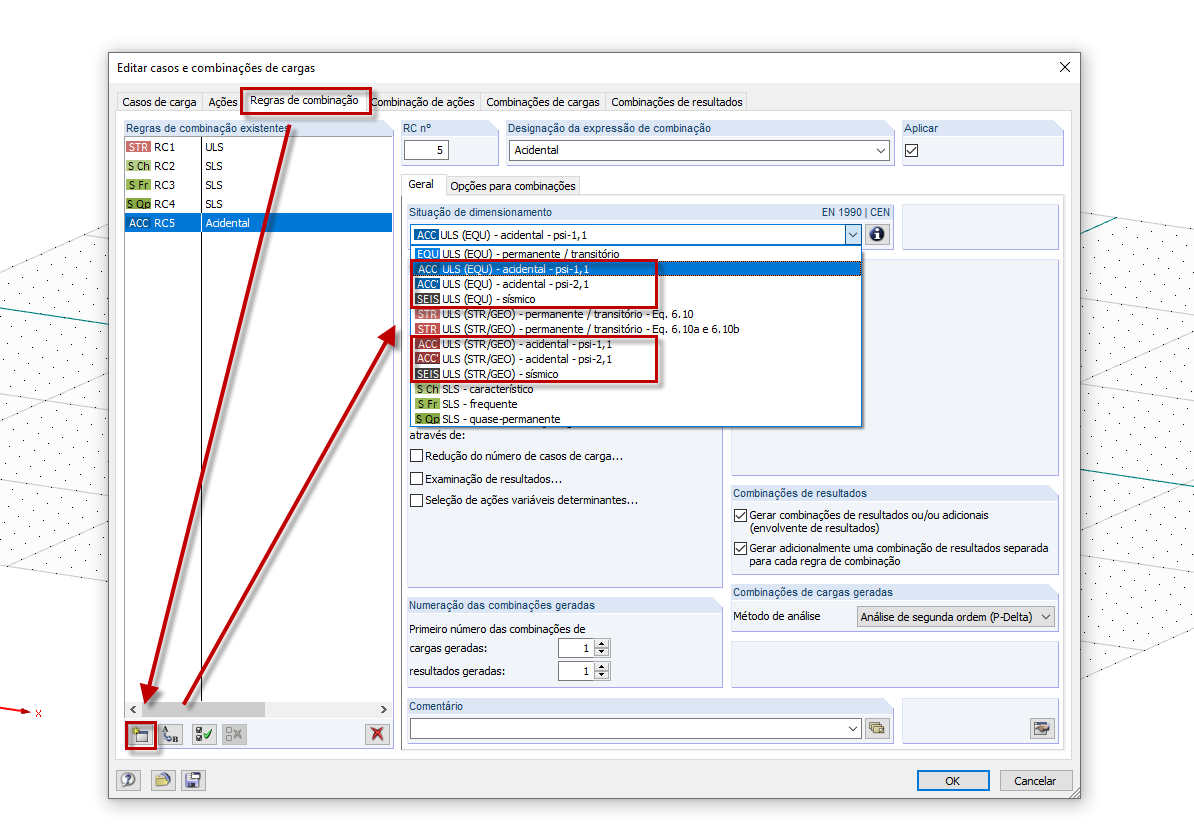1194x830 pixels.
Task: Close the Editar casos dialog
Action: tap(1065, 67)
